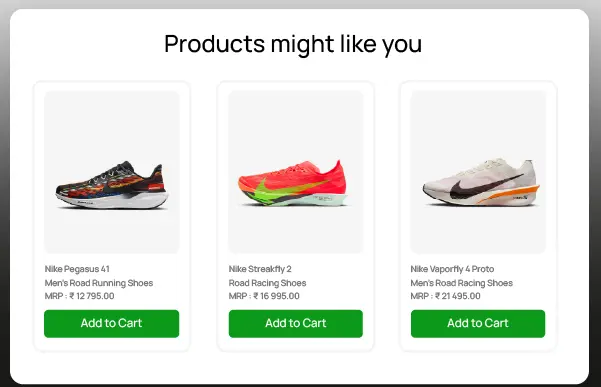Click the Products might like you heading

(293, 44)
